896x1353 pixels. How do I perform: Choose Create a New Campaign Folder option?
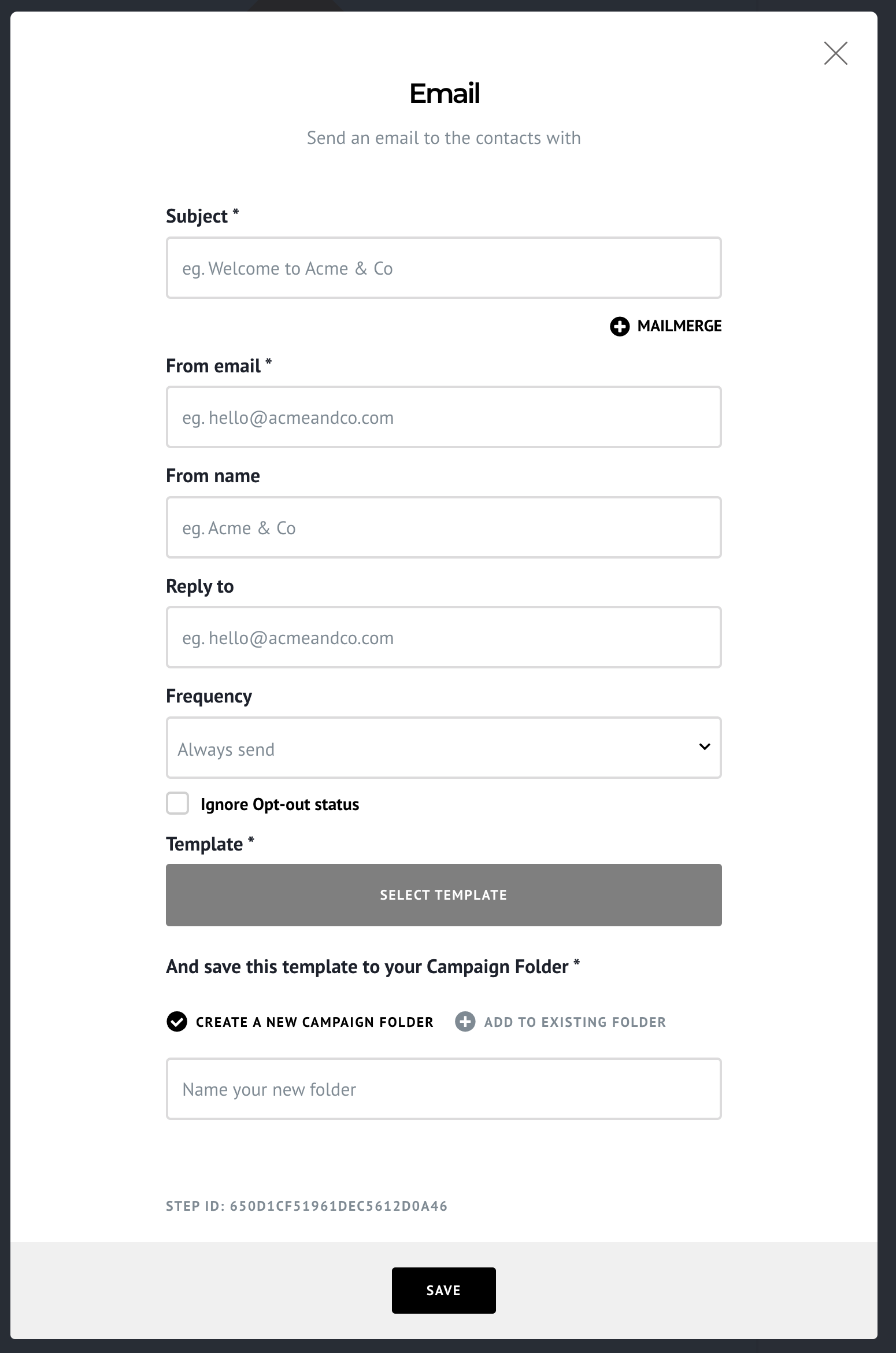[300, 1022]
